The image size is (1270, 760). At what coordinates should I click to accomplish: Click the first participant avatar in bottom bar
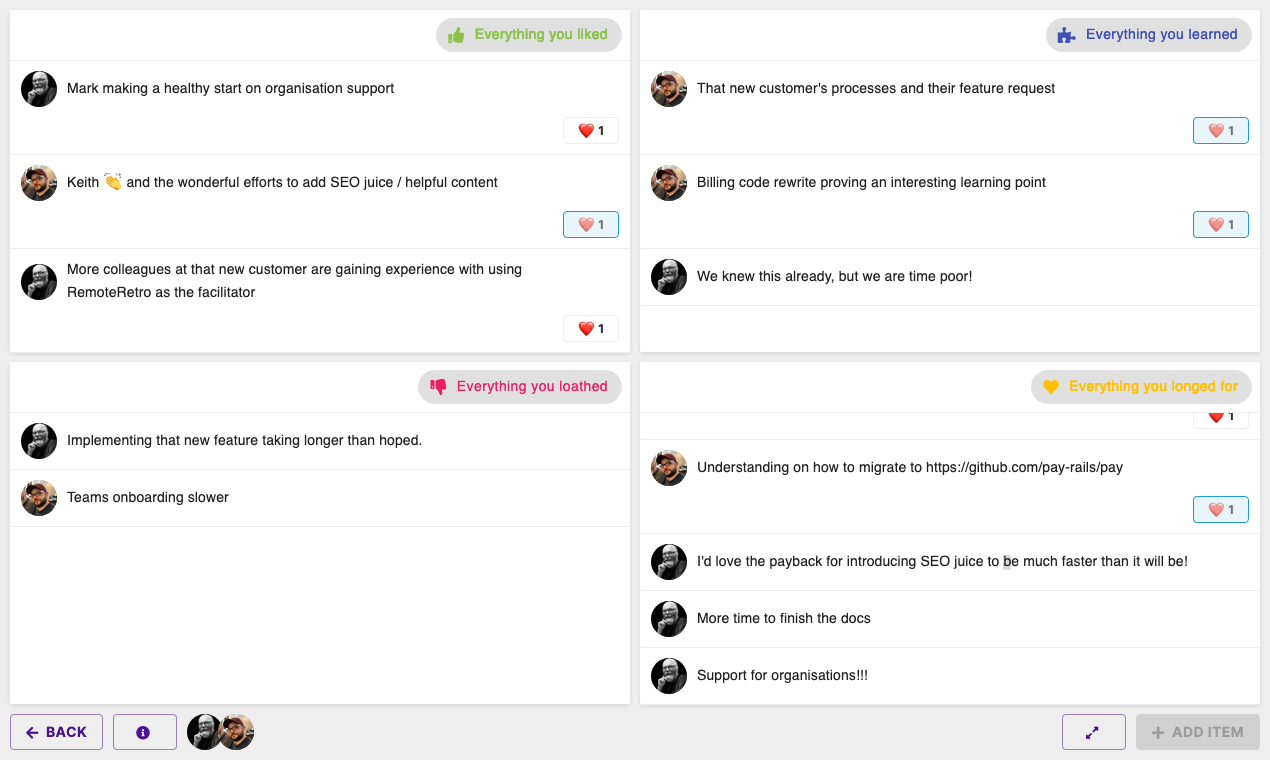click(204, 732)
